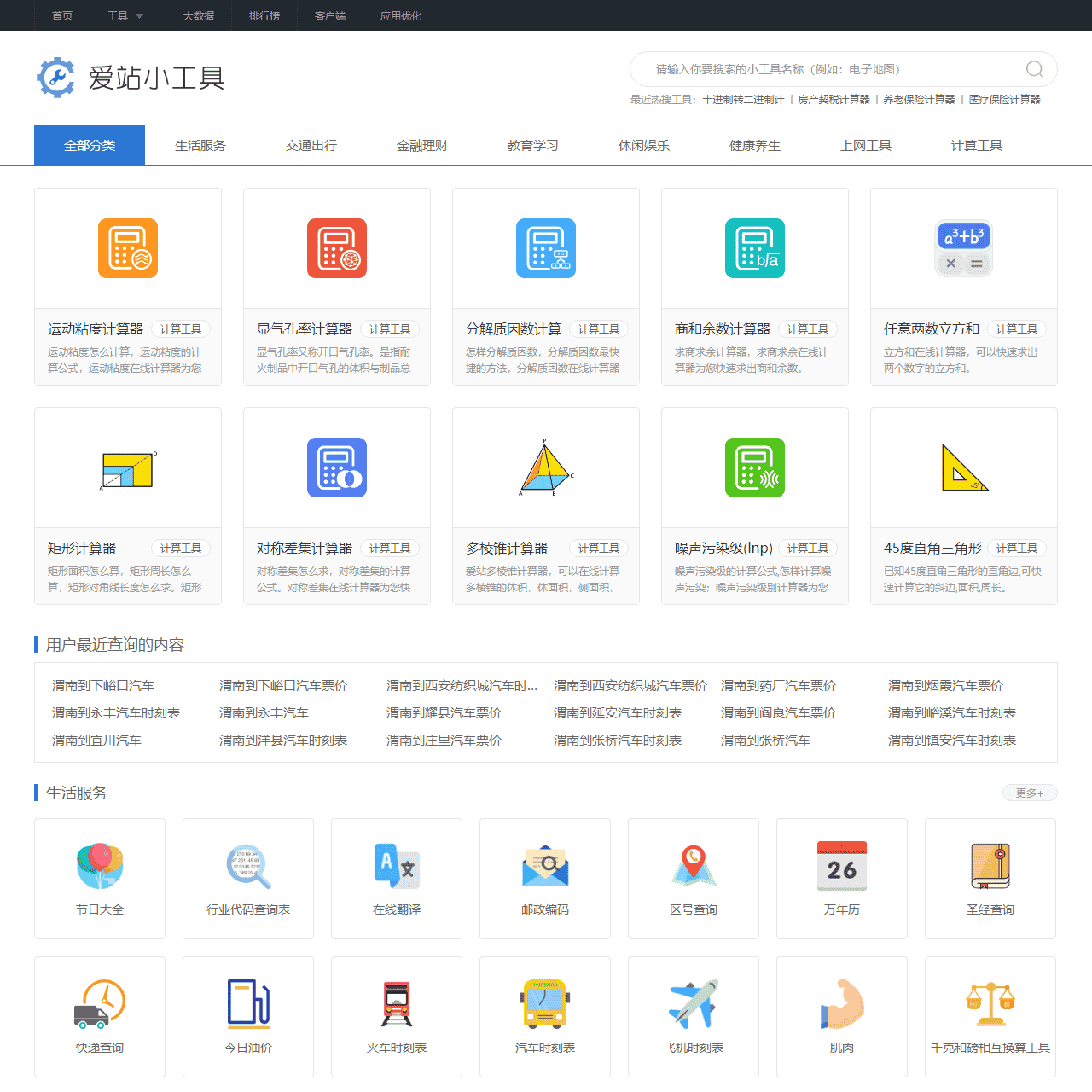Open the 万年历 calendar icon showing 26

click(841, 865)
